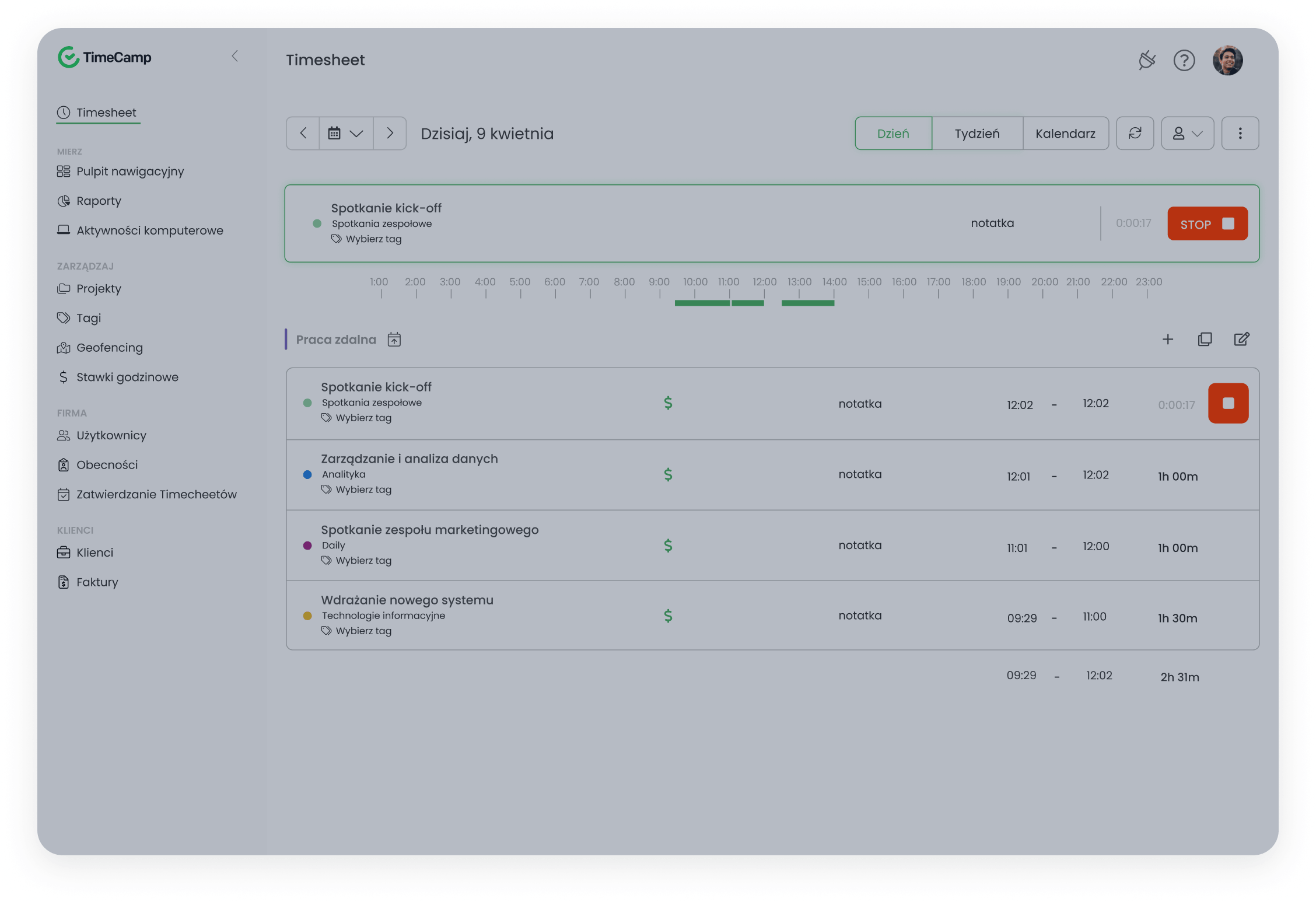Open the calendar date picker dropdown

pos(346,134)
